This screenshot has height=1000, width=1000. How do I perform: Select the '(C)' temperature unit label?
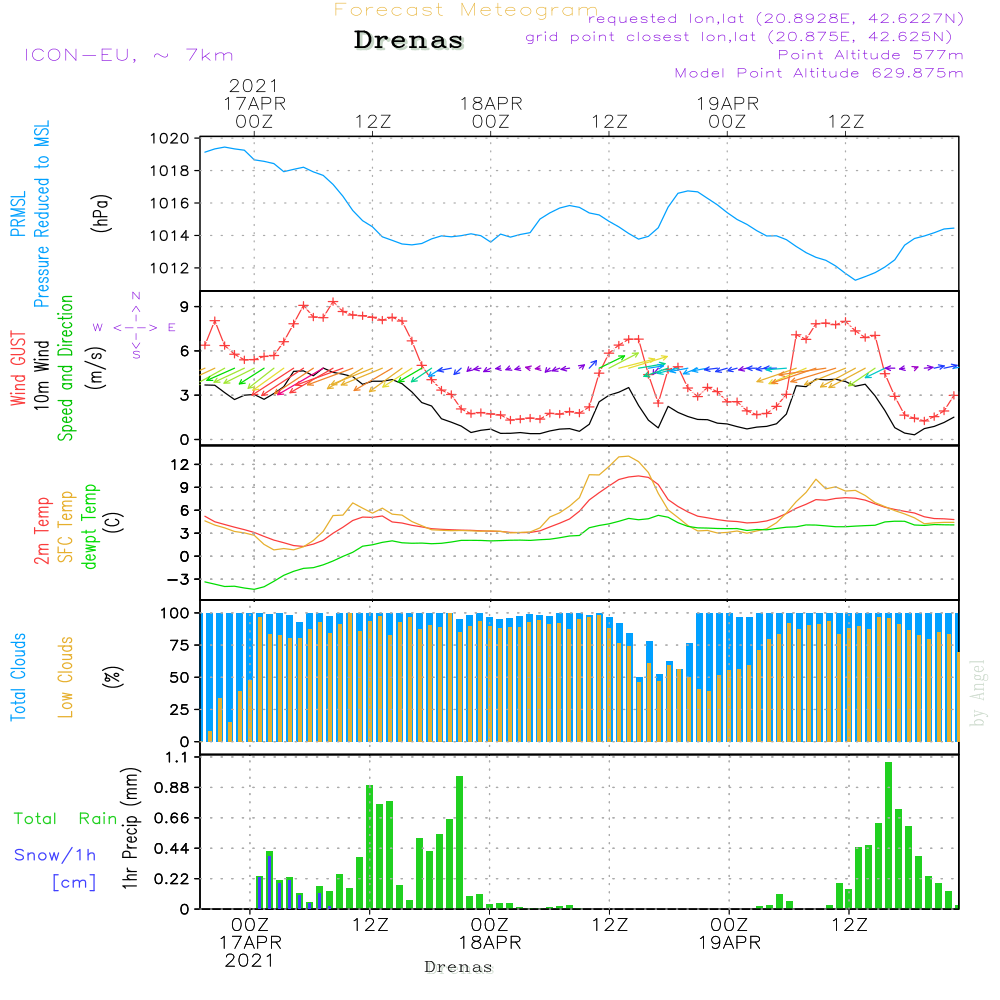point(114,523)
